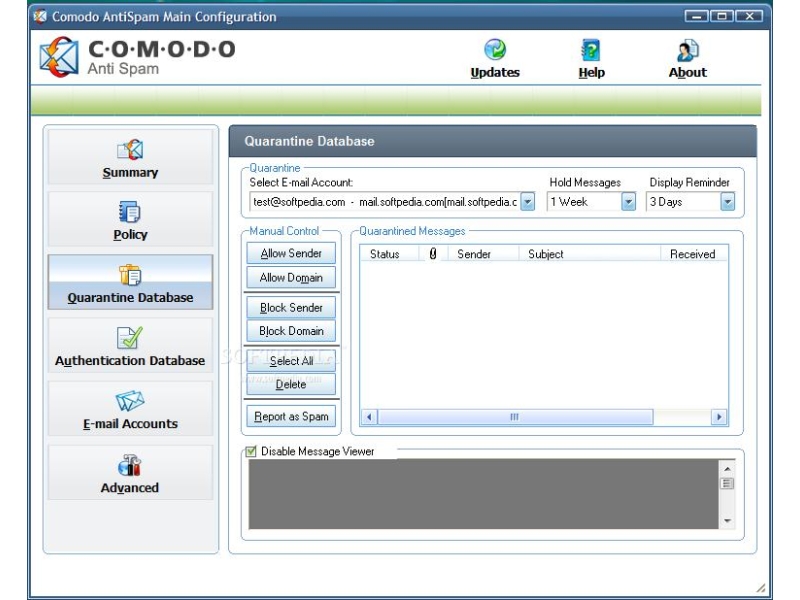Maximize the Comodo AntiSpam window
This screenshot has height=600, width=800.
[x=721, y=16]
